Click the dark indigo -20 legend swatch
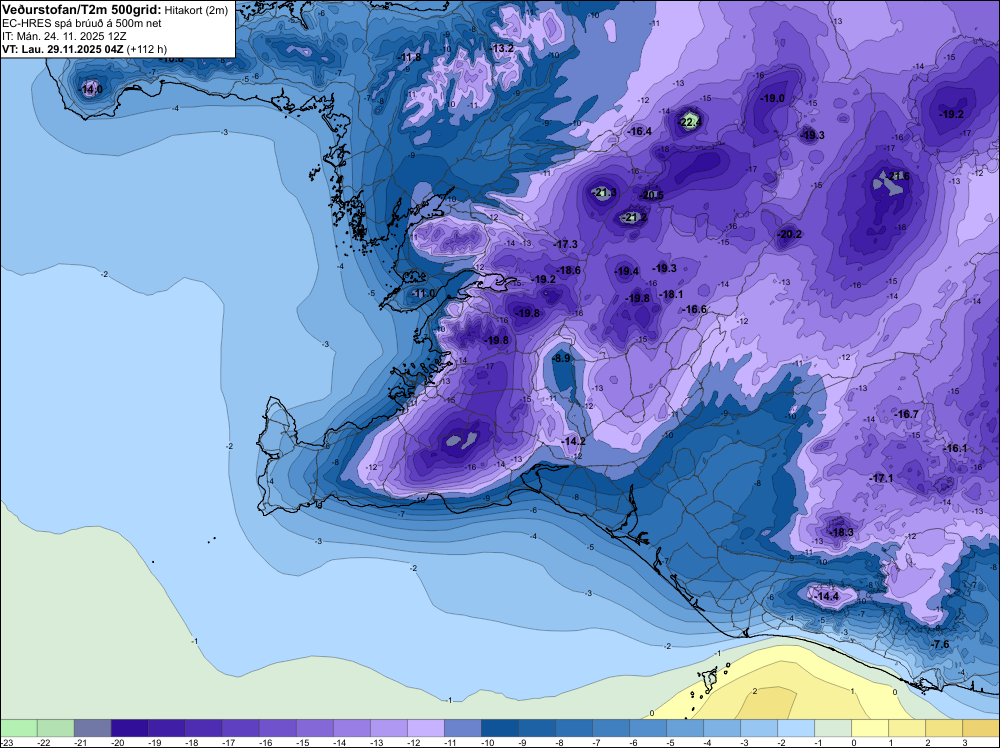 [129, 728]
